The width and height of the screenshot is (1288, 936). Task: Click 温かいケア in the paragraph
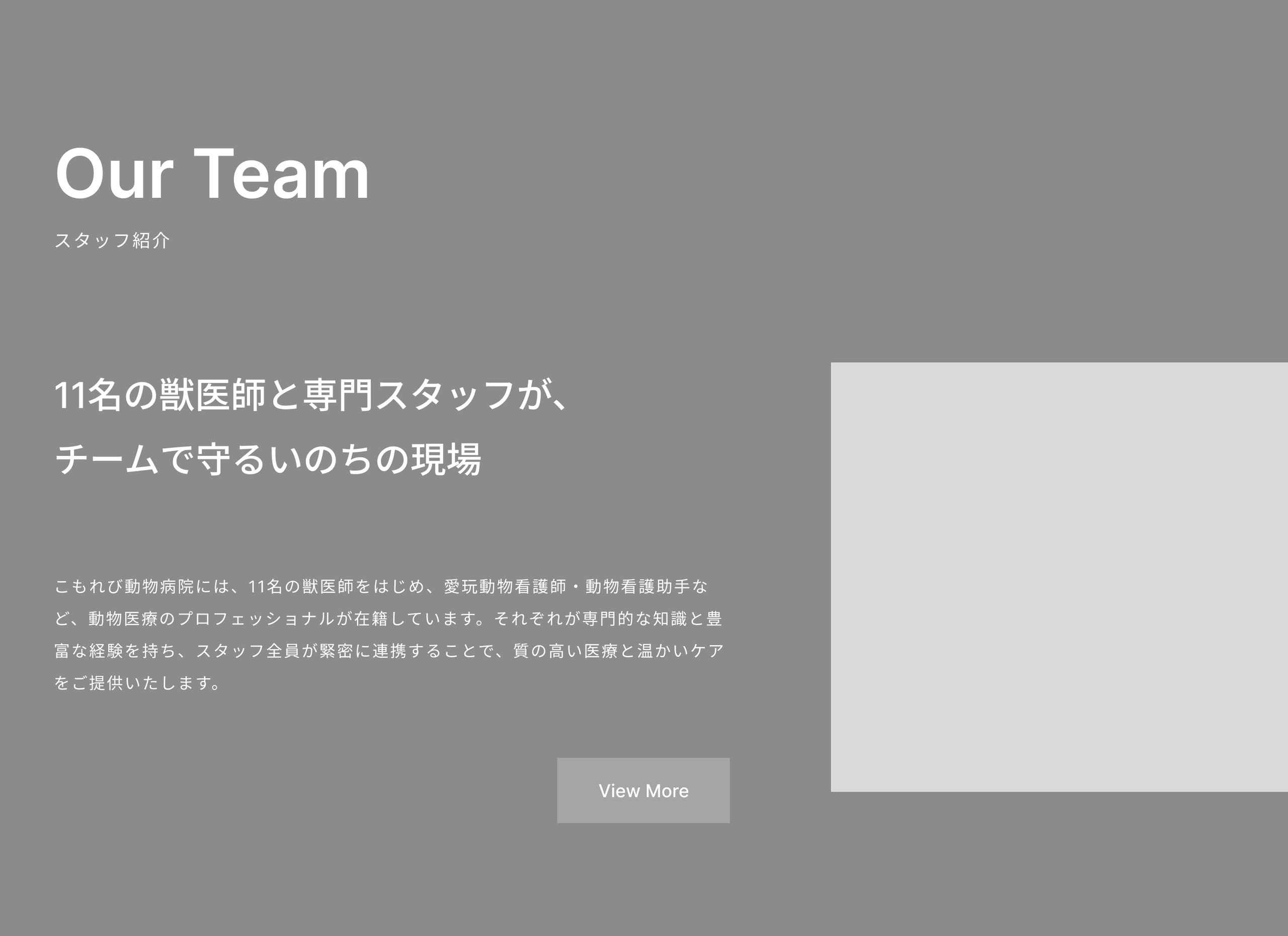tap(680, 650)
